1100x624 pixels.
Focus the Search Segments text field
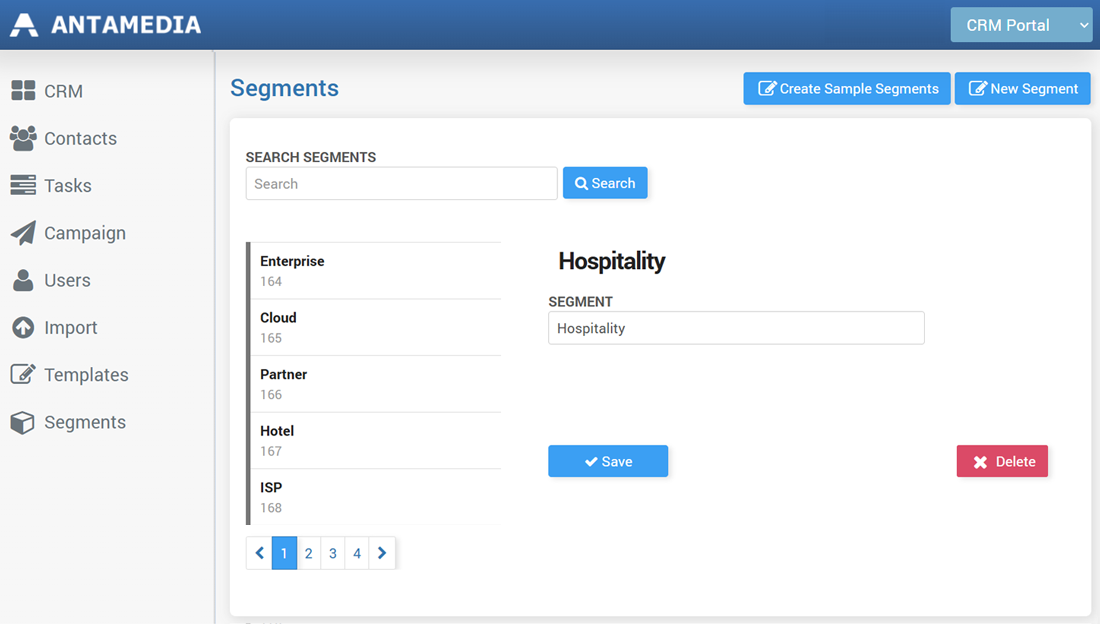click(x=401, y=184)
